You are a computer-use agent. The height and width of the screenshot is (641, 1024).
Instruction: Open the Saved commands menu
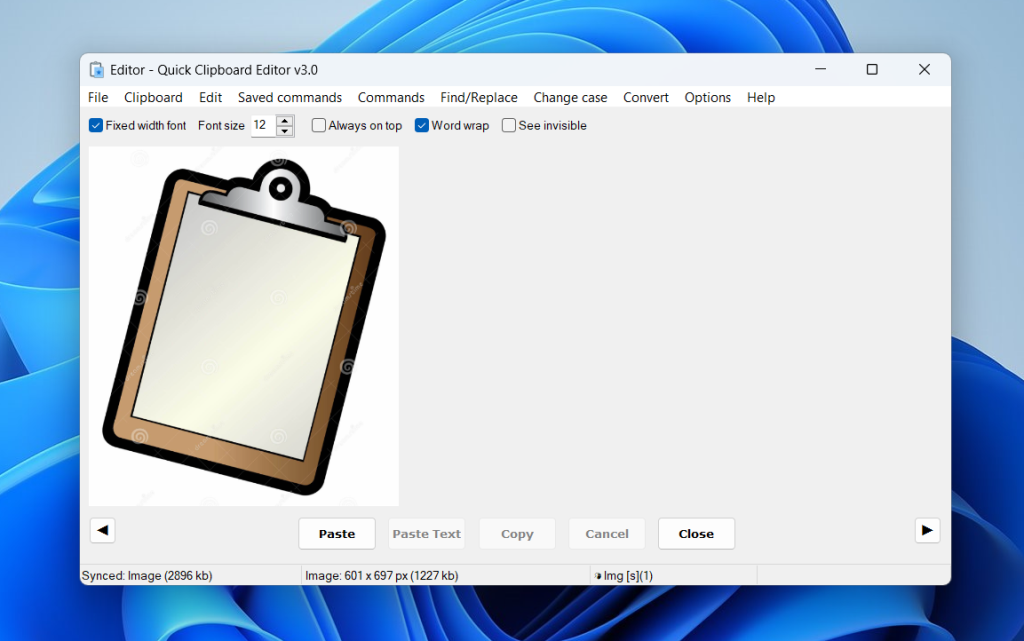tap(290, 97)
